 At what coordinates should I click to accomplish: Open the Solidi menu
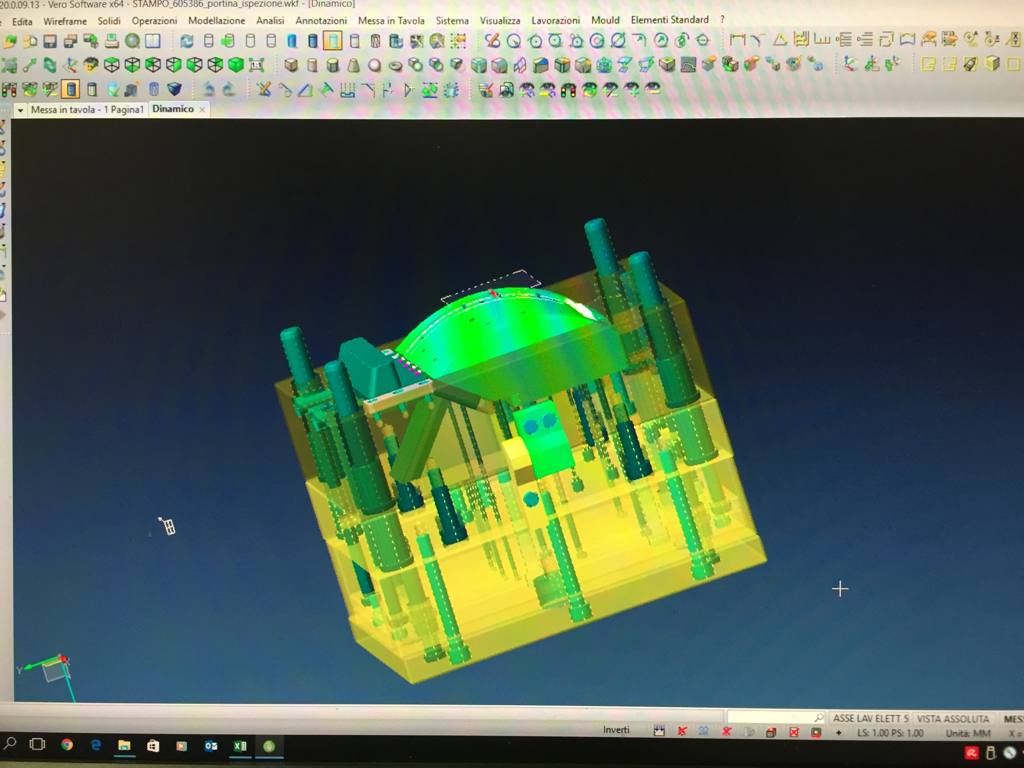tap(109, 22)
